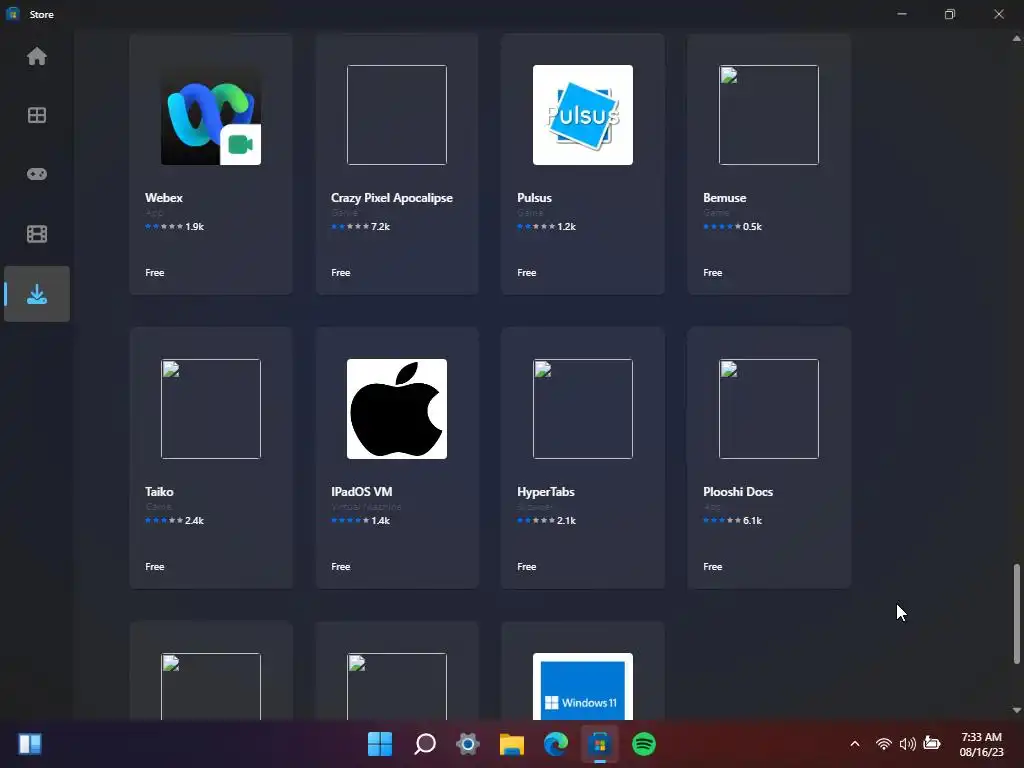This screenshot has height=768, width=1024.
Task: Open the IPadOS VM Apple logo icon
Action: click(x=396, y=409)
